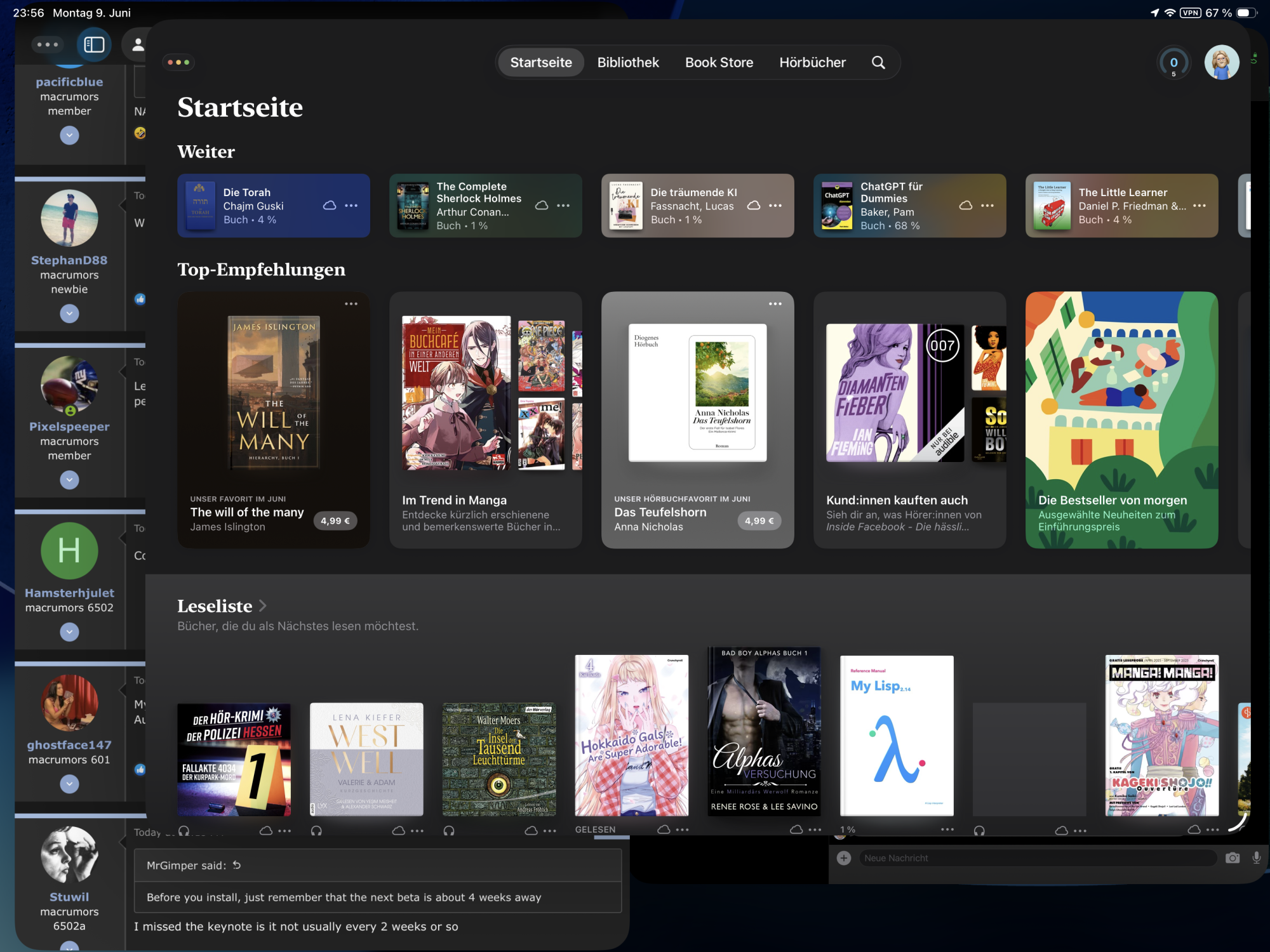Expand pacificblue user details chevron

coord(69,135)
